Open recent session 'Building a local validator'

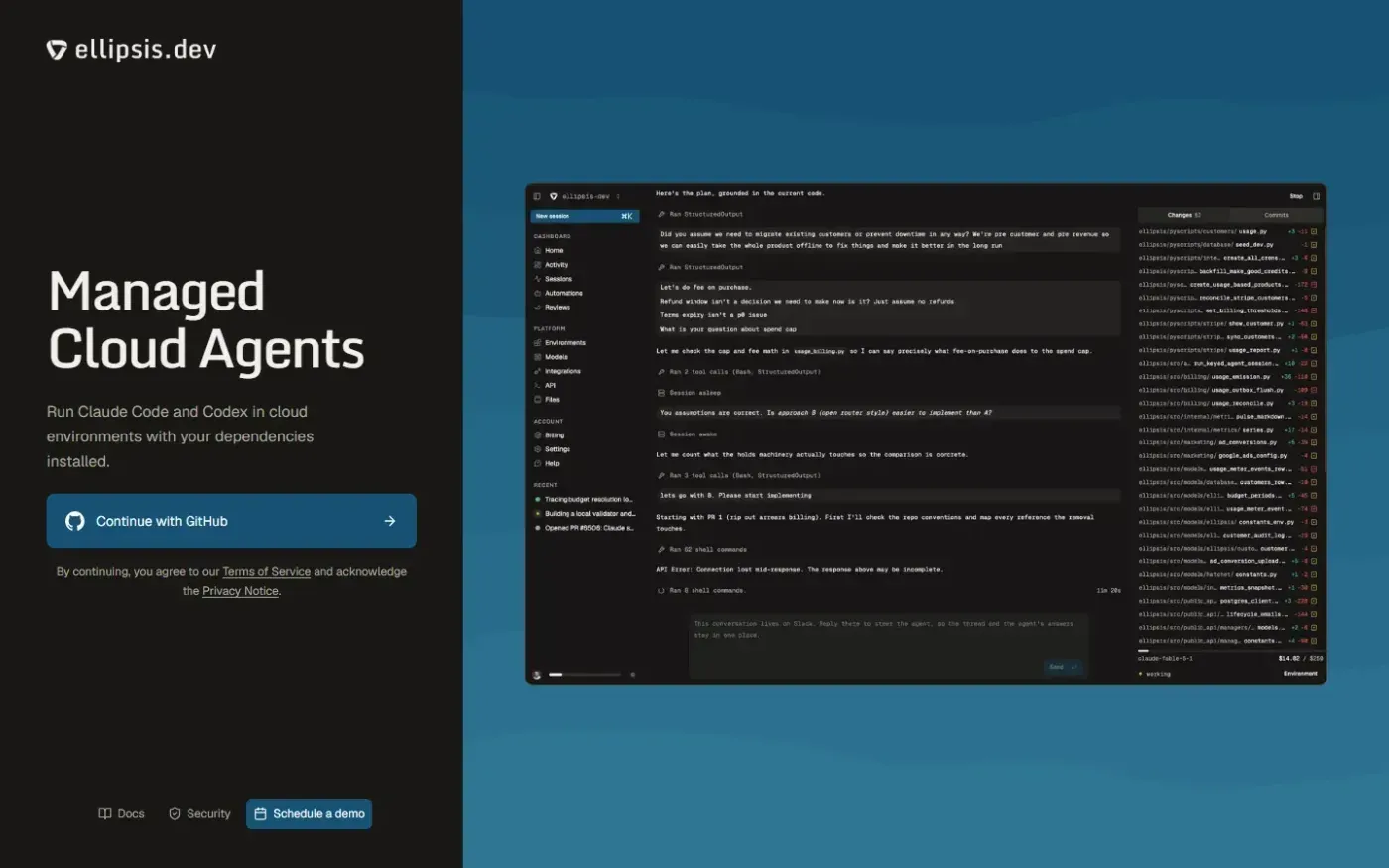(x=584, y=514)
